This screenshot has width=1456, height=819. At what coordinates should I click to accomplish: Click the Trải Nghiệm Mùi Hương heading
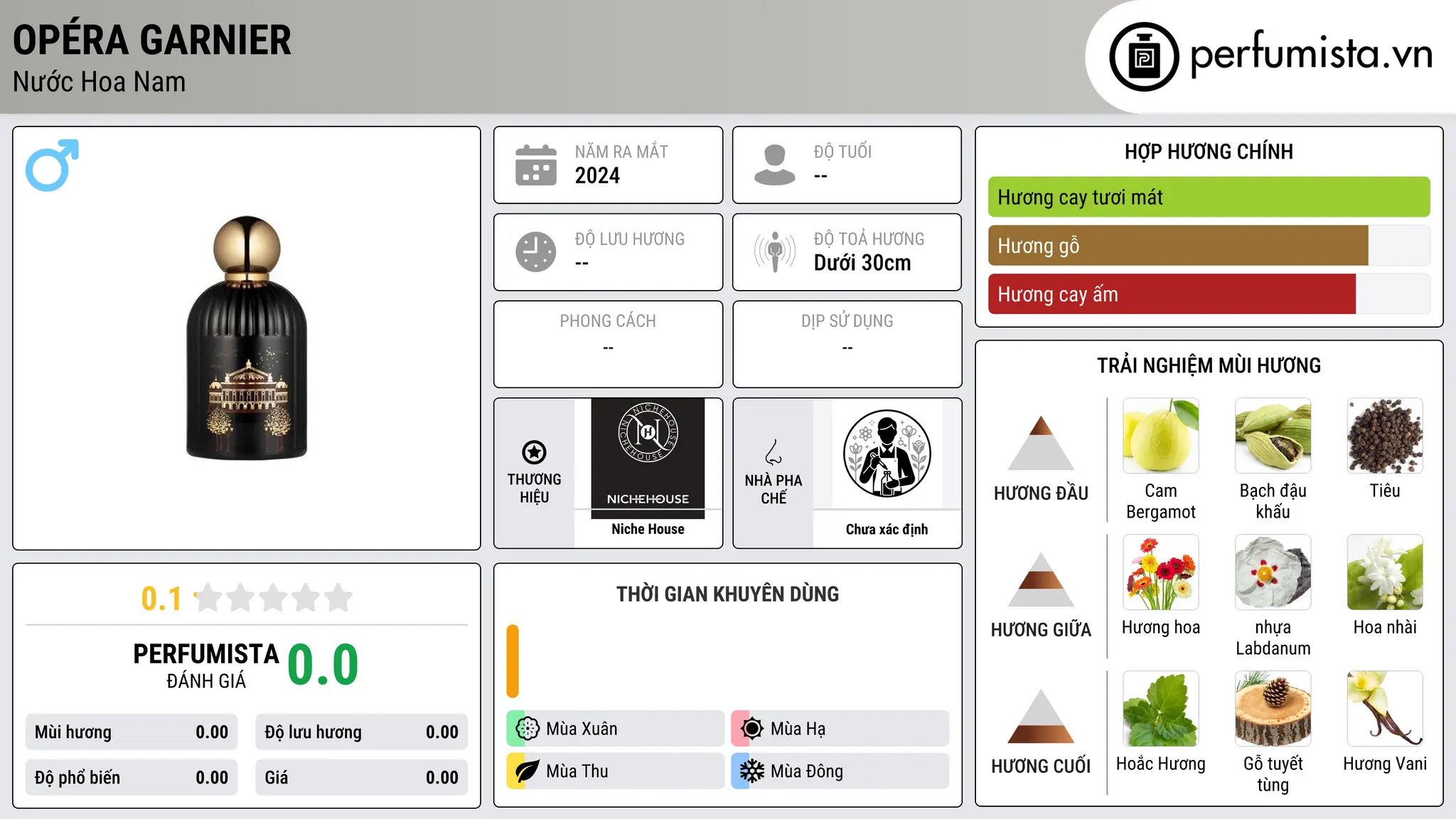point(1209,365)
